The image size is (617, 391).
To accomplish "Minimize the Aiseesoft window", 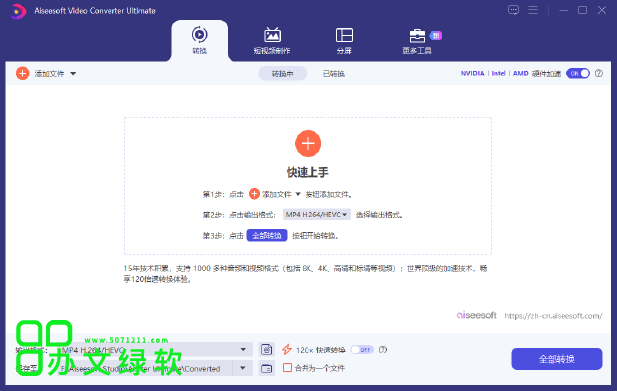I will (x=563, y=10).
